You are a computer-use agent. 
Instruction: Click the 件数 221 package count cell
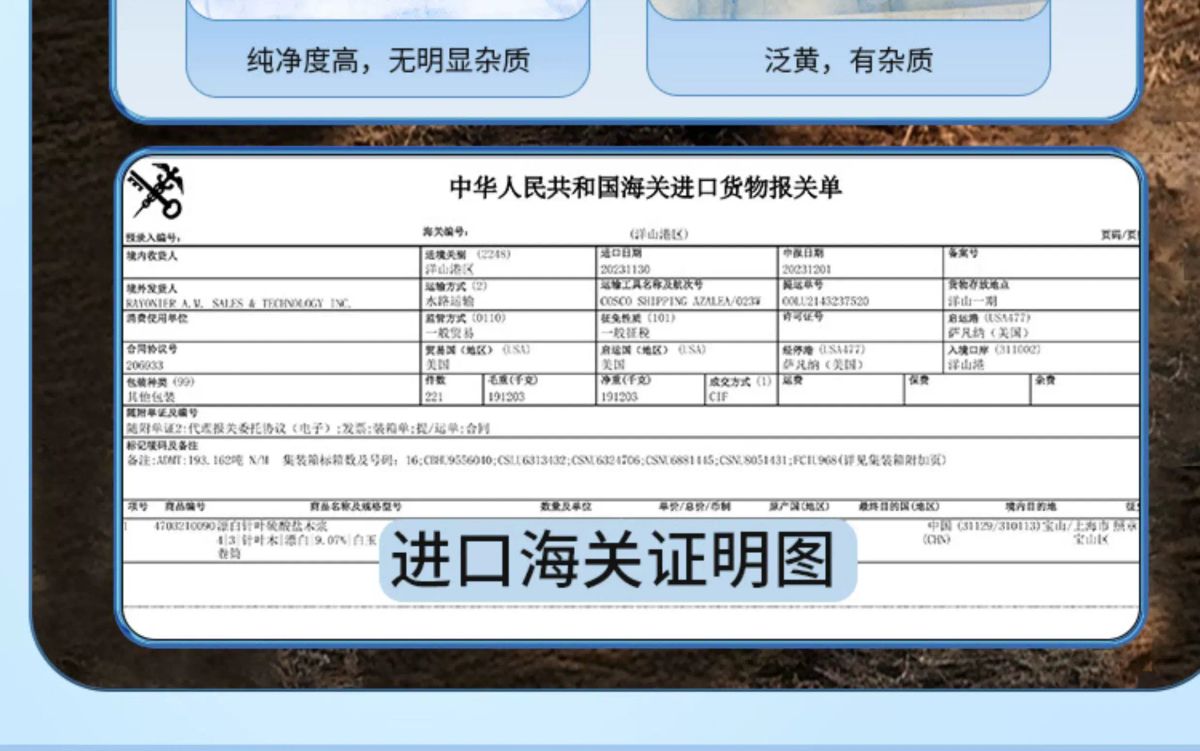[436, 397]
